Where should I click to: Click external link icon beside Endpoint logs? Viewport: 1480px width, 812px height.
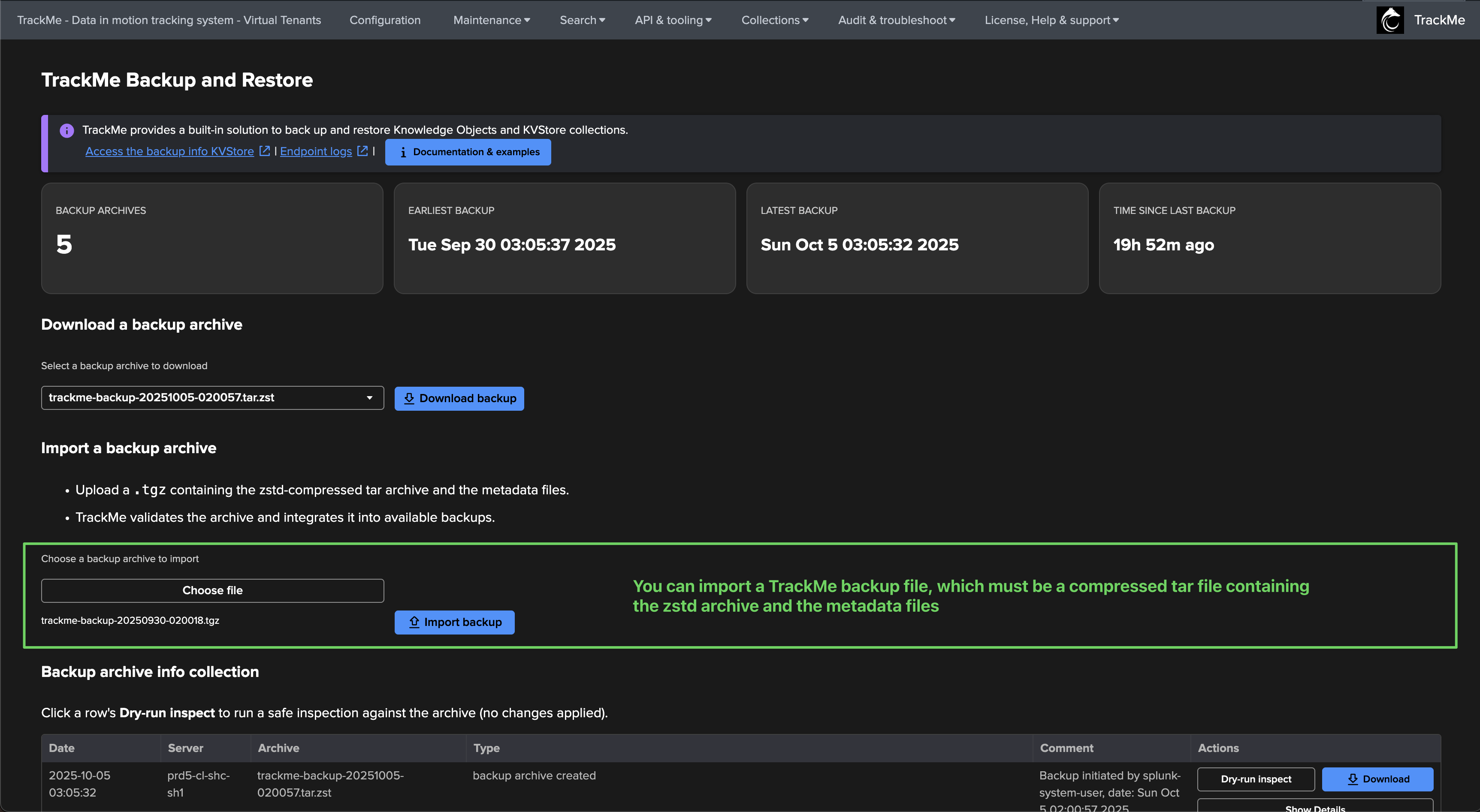coord(362,151)
